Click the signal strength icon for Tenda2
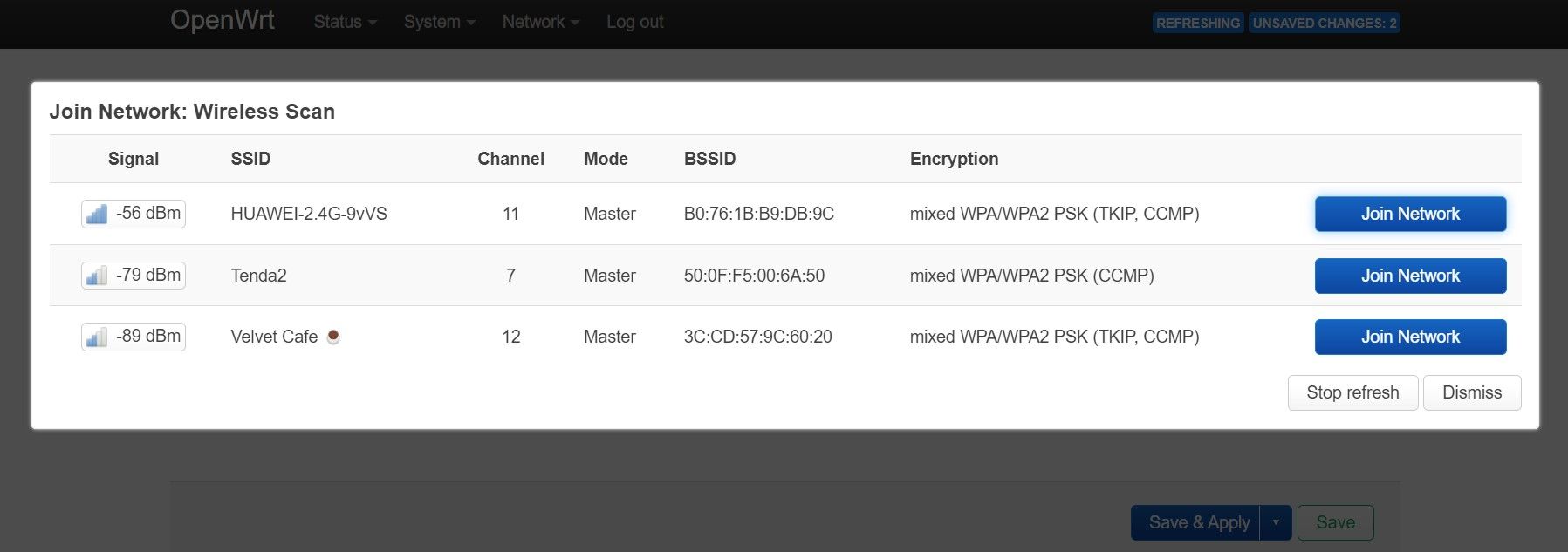 (98, 275)
